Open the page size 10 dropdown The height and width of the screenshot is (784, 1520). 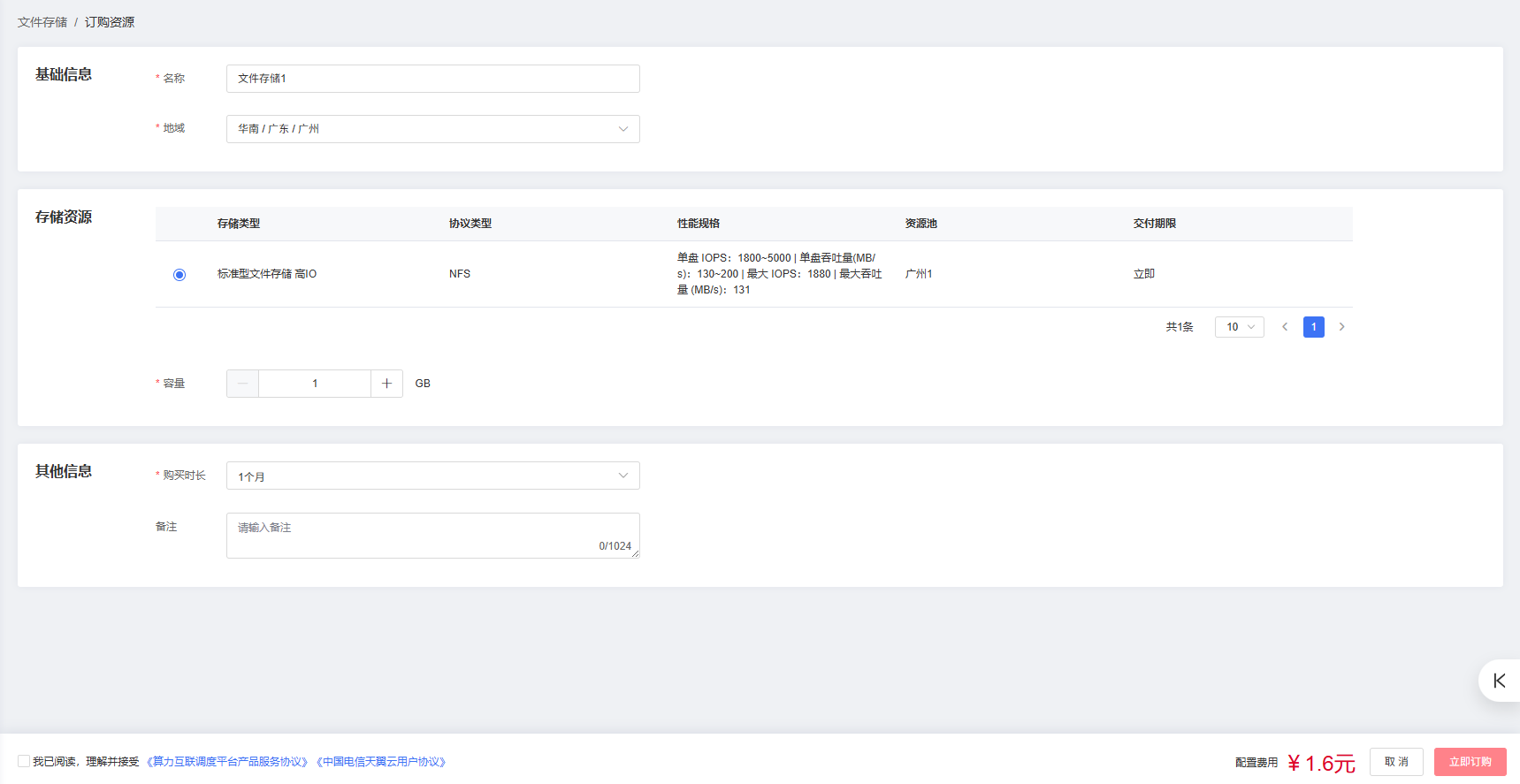coord(1239,327)
